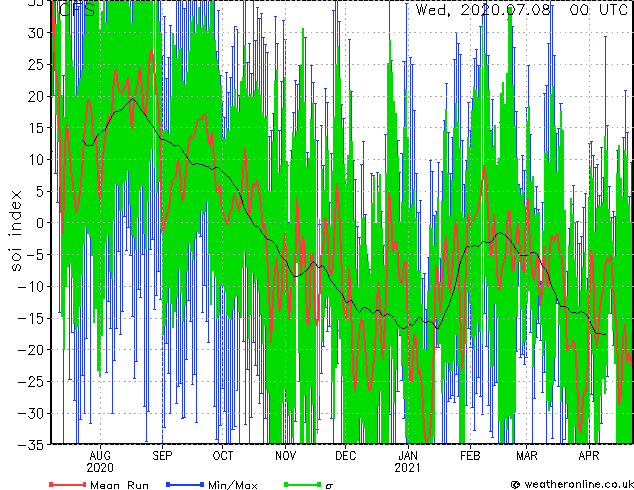
Task: Click the y-axis value 10
Action: pos(36,160)
